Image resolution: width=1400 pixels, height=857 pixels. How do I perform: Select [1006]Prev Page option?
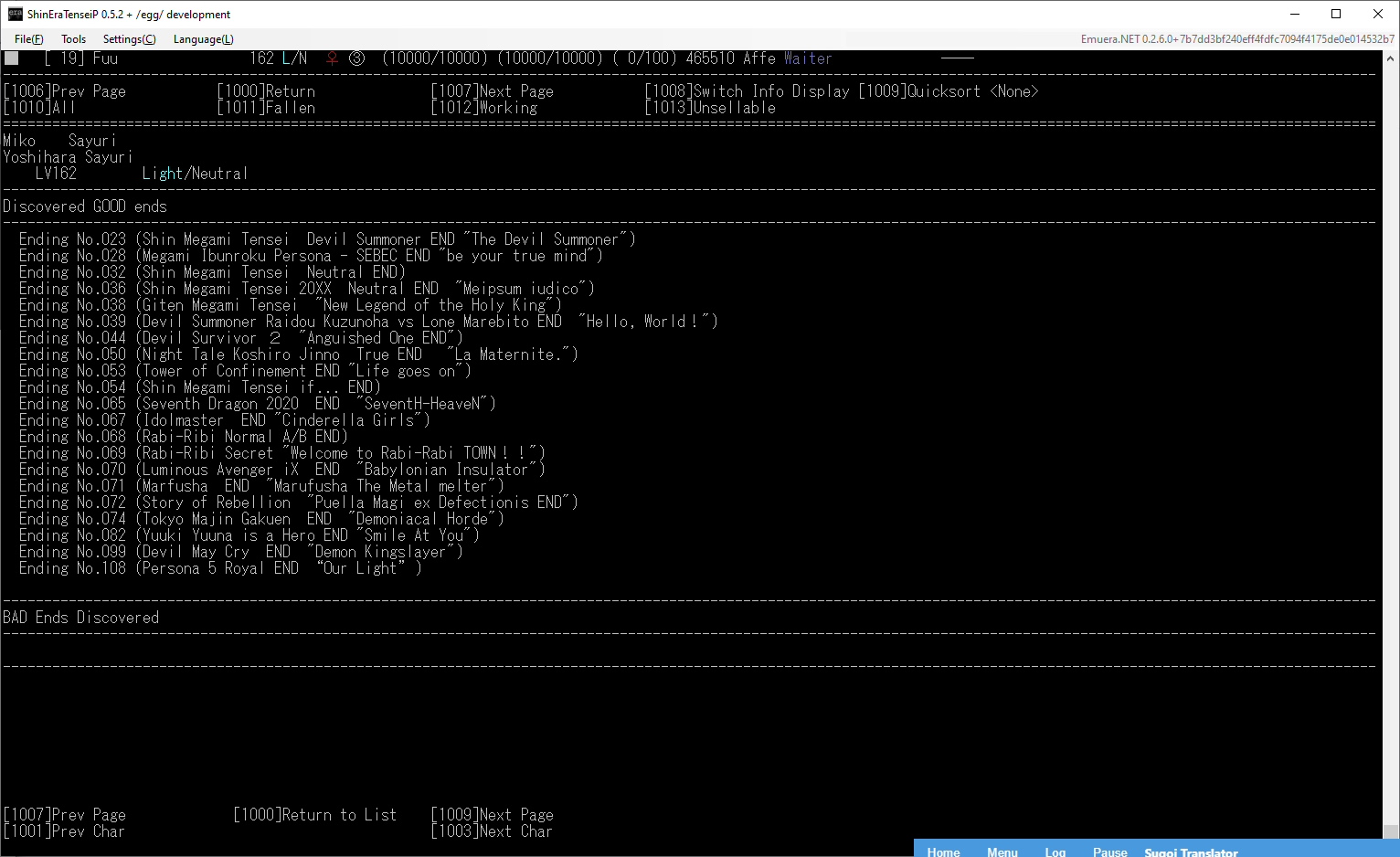[65, 91]
